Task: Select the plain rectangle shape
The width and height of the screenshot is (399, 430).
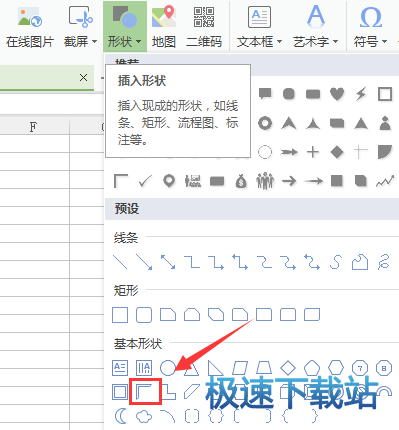Action: (120, 315)
